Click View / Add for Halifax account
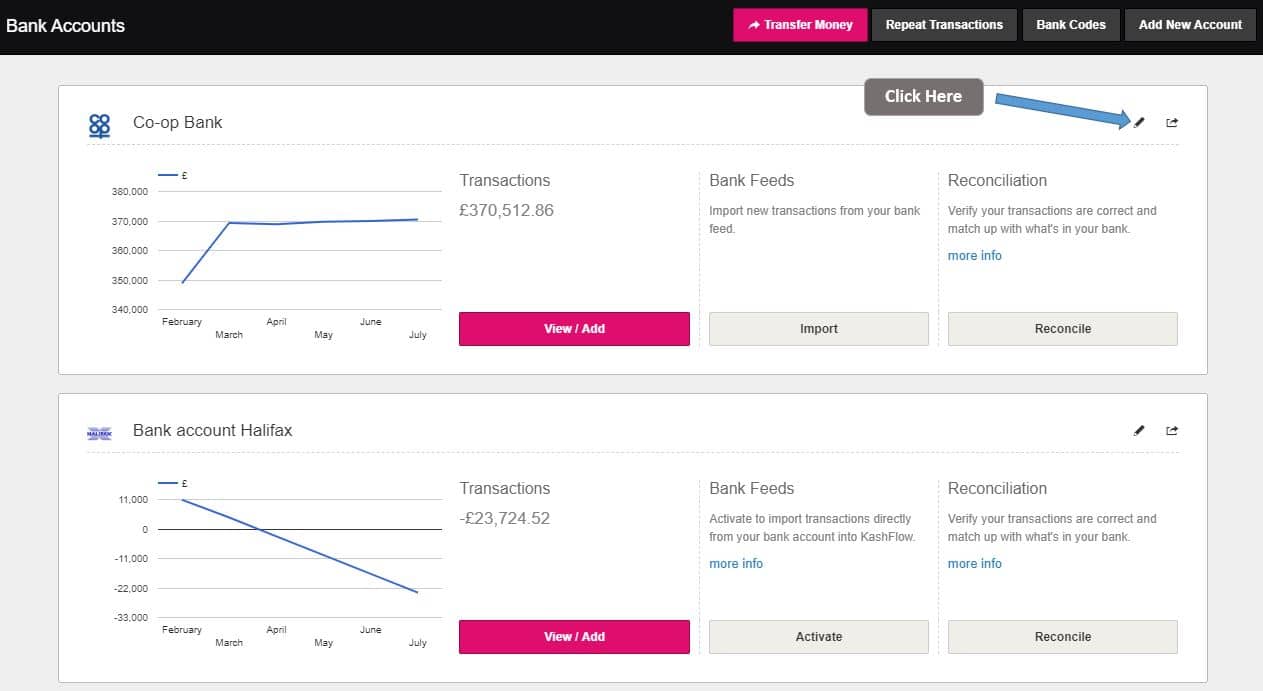 [x=574, y=637]
